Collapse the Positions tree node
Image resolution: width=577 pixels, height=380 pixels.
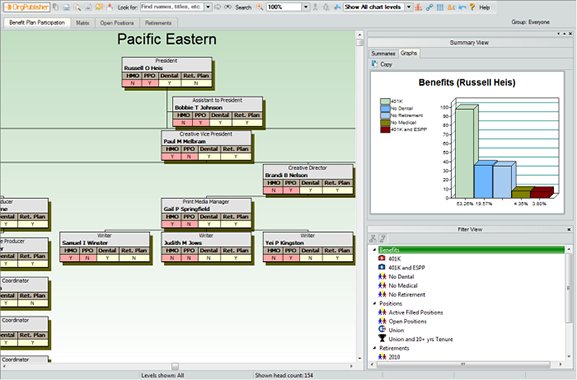pyautogui.click(x=375, y=303)
